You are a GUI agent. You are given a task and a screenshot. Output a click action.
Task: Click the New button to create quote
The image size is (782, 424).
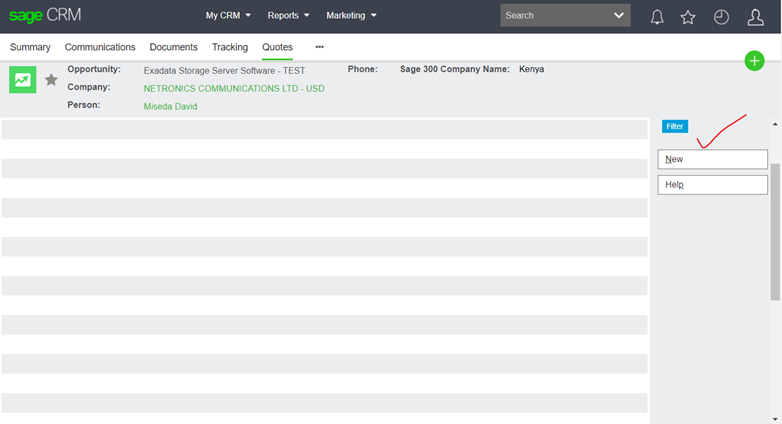[x=712, y=160]
